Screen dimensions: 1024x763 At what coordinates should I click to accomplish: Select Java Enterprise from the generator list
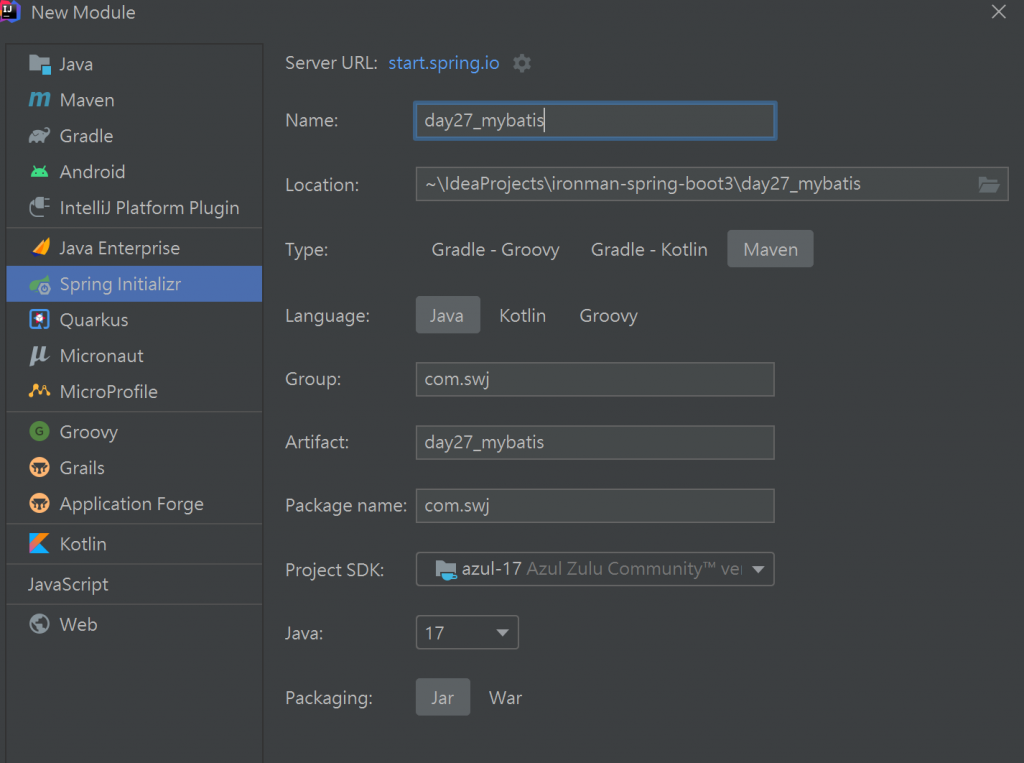119,248
